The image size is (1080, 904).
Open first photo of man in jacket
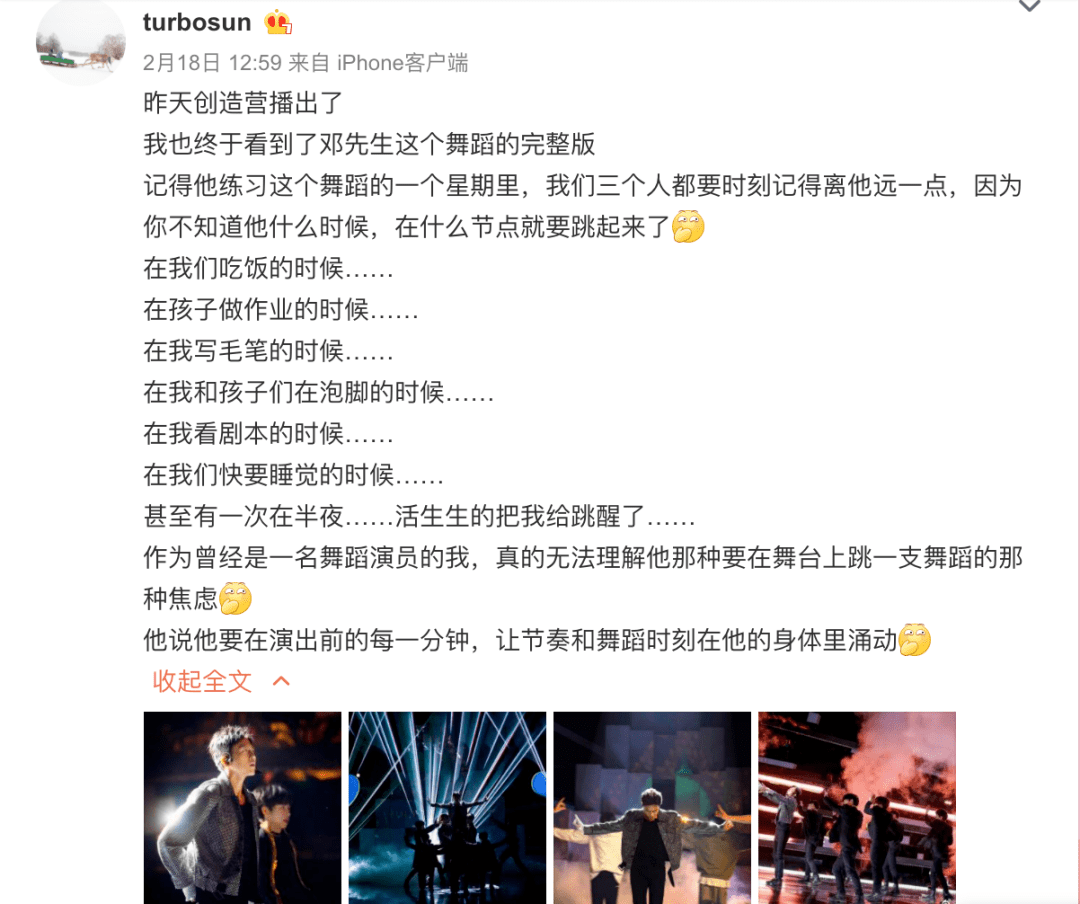[x=242, y=808]
